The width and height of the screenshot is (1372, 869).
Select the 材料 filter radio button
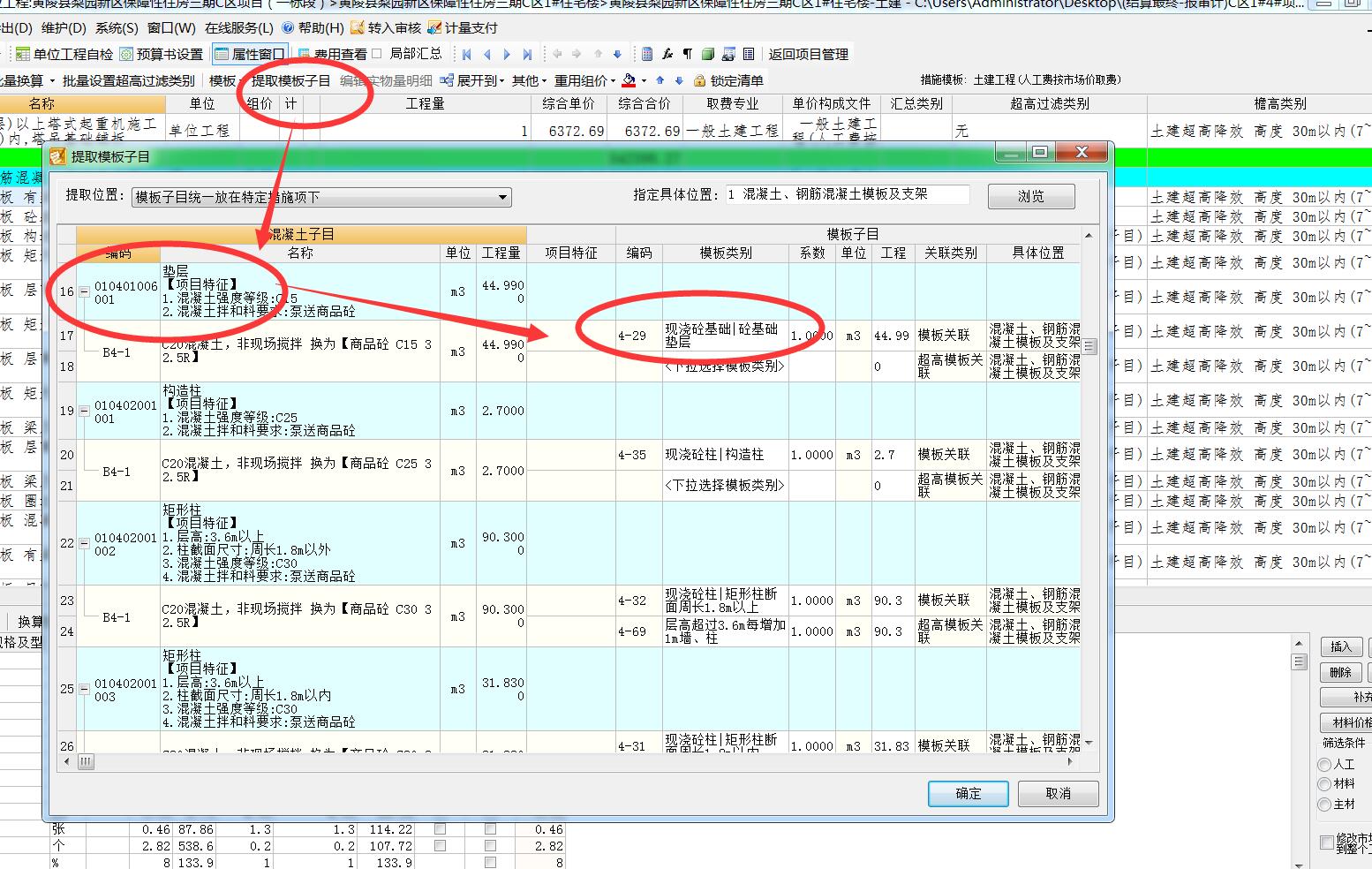1324,784
